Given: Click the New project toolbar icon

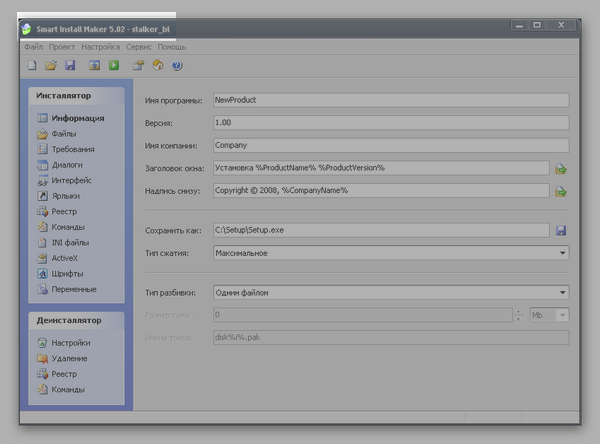Looking at the screenshot, I should 32,66.
